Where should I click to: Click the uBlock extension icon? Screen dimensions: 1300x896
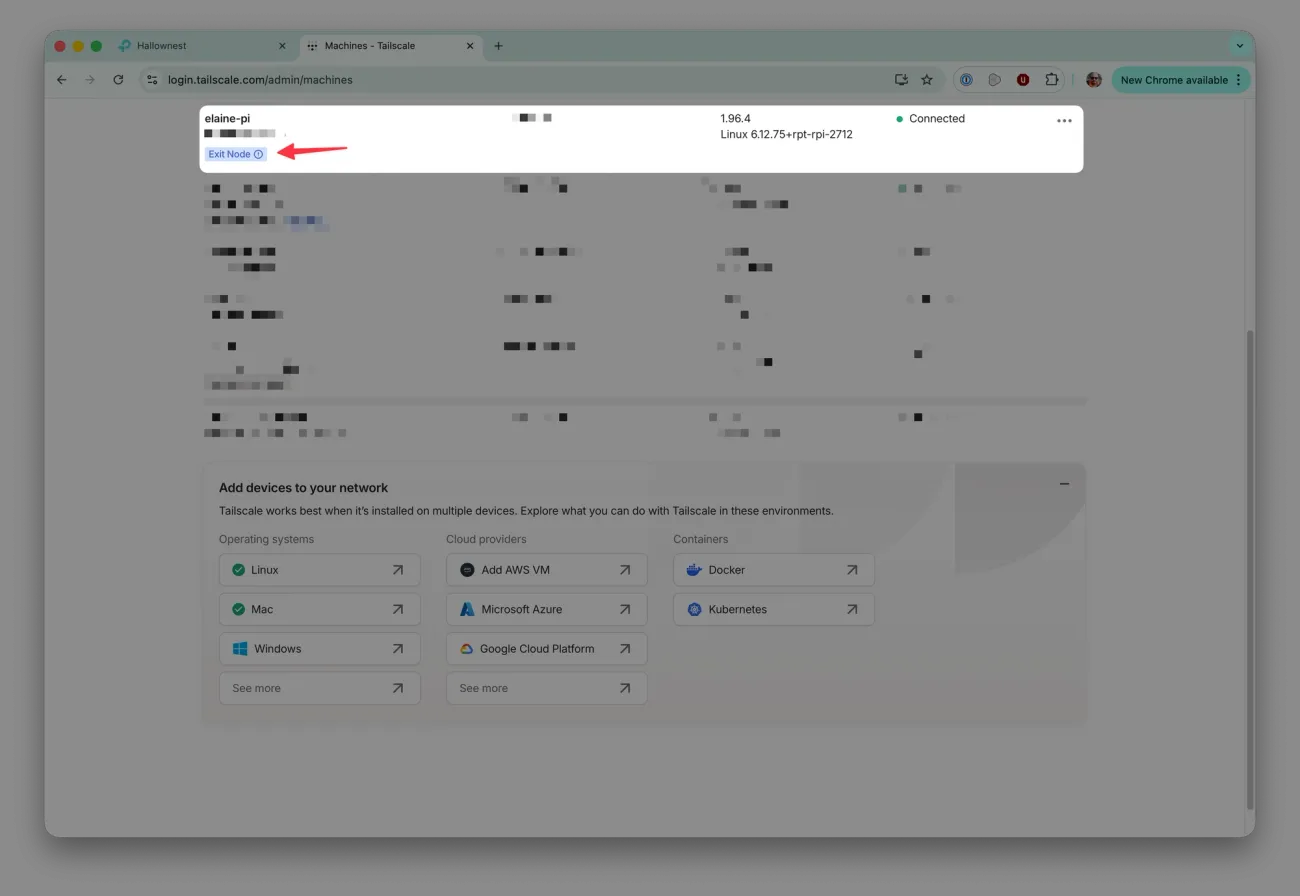pyautogui.click(x=1023, y=79)
